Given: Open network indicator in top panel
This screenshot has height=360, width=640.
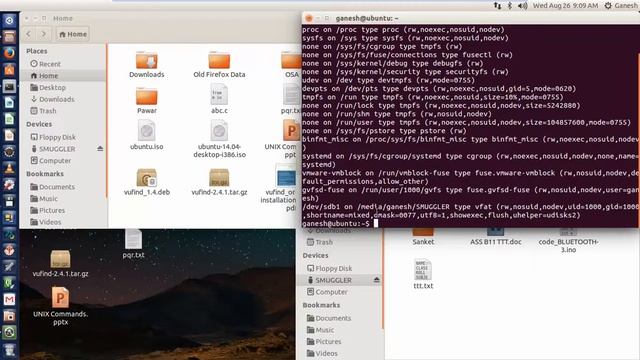Looking at the screenshot, I should pos(497,5).
